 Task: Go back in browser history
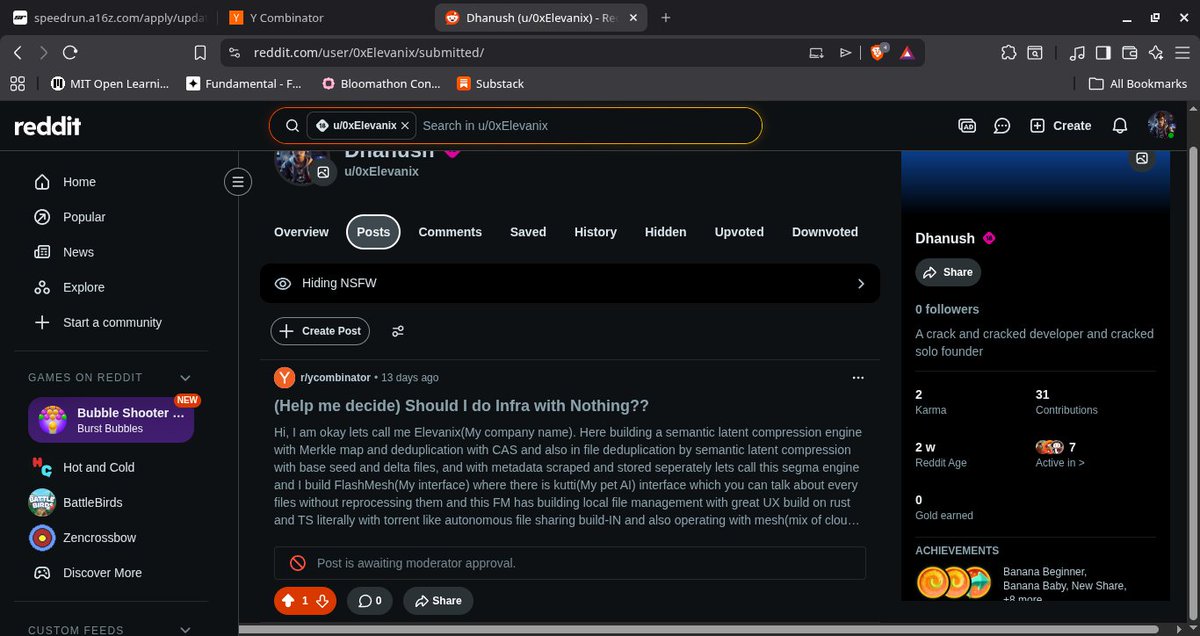click(18, 53)
